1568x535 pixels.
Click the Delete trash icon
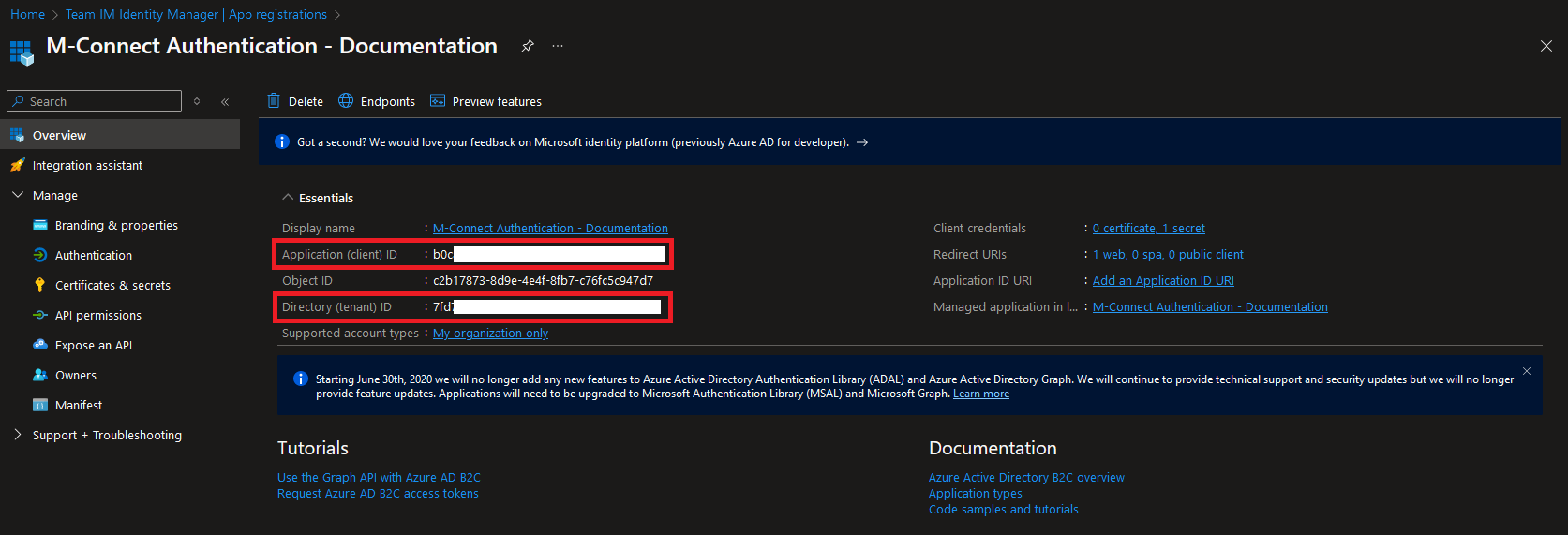[274, 101]
